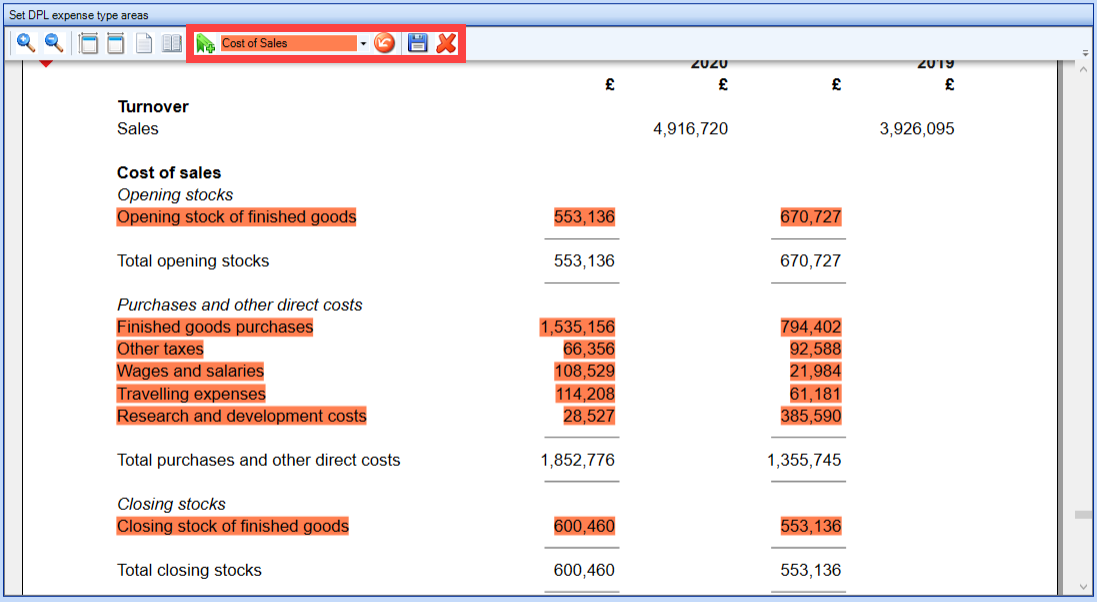Select the Travelling expenses value 114,208
The height and width of the screenshot is (602, 1097).
[x=585, y=393]
